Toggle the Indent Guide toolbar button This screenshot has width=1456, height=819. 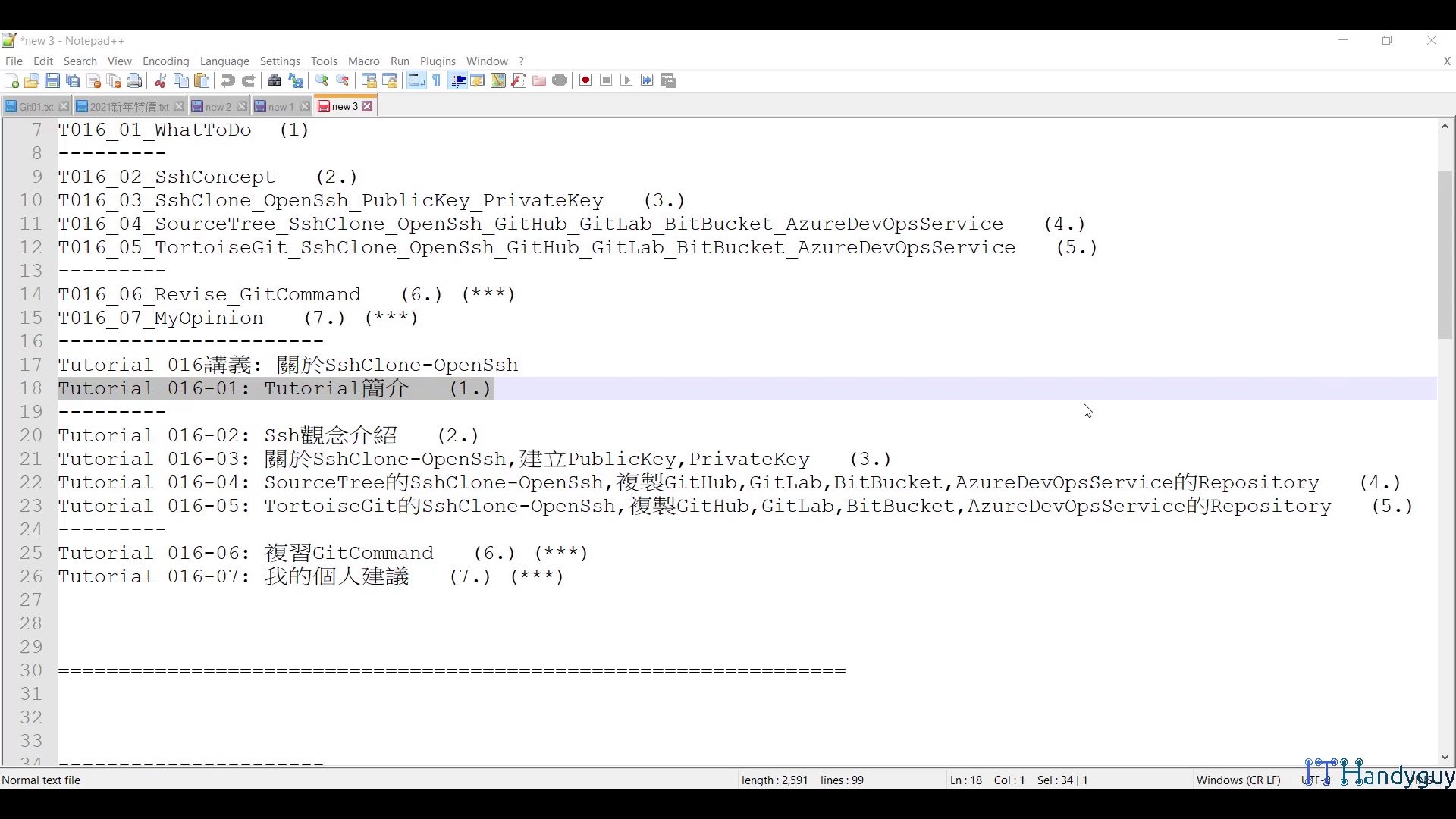click(457, 81)
